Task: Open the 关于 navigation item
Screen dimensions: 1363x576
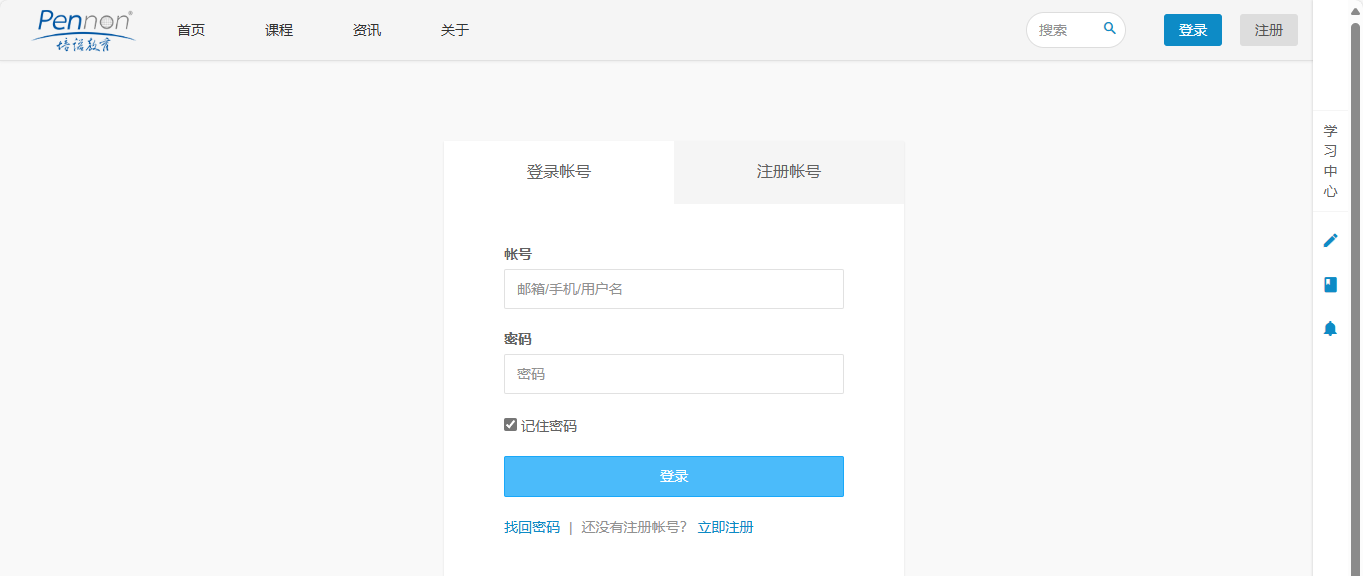Action: tap(455, 30)
